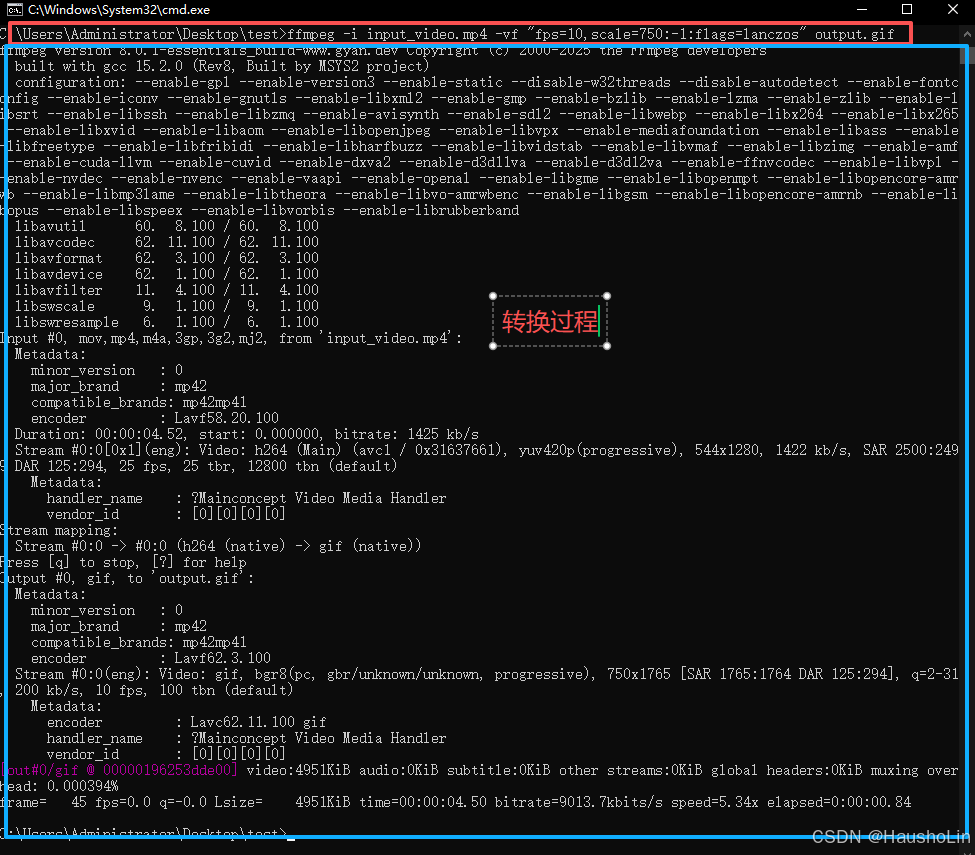Viewport: 975px width, 855px height.
Task: Click the scrollbar up arrow
Action: [x=968, y=34]
